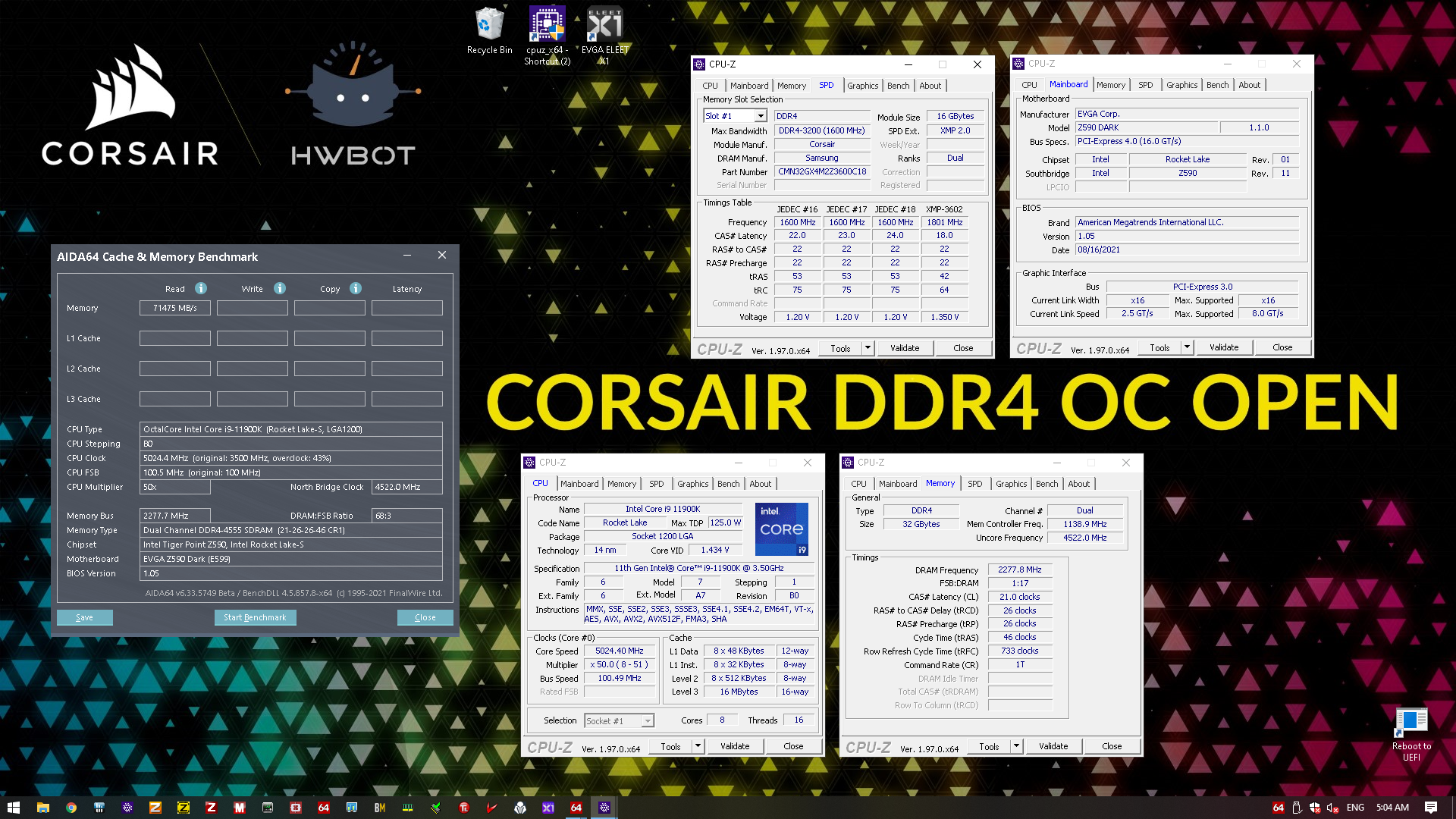
Task: Click Validate in CPU-Z SPD window
Action: (x=905, y=348)
